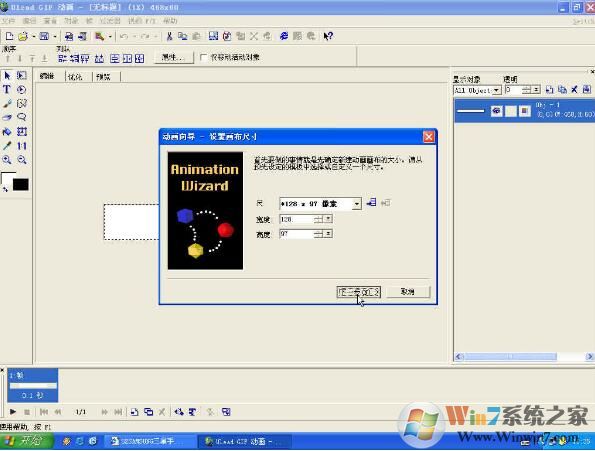Click the Next button in Animation Wizard
595x451 pixels.
tap(358, 292)
